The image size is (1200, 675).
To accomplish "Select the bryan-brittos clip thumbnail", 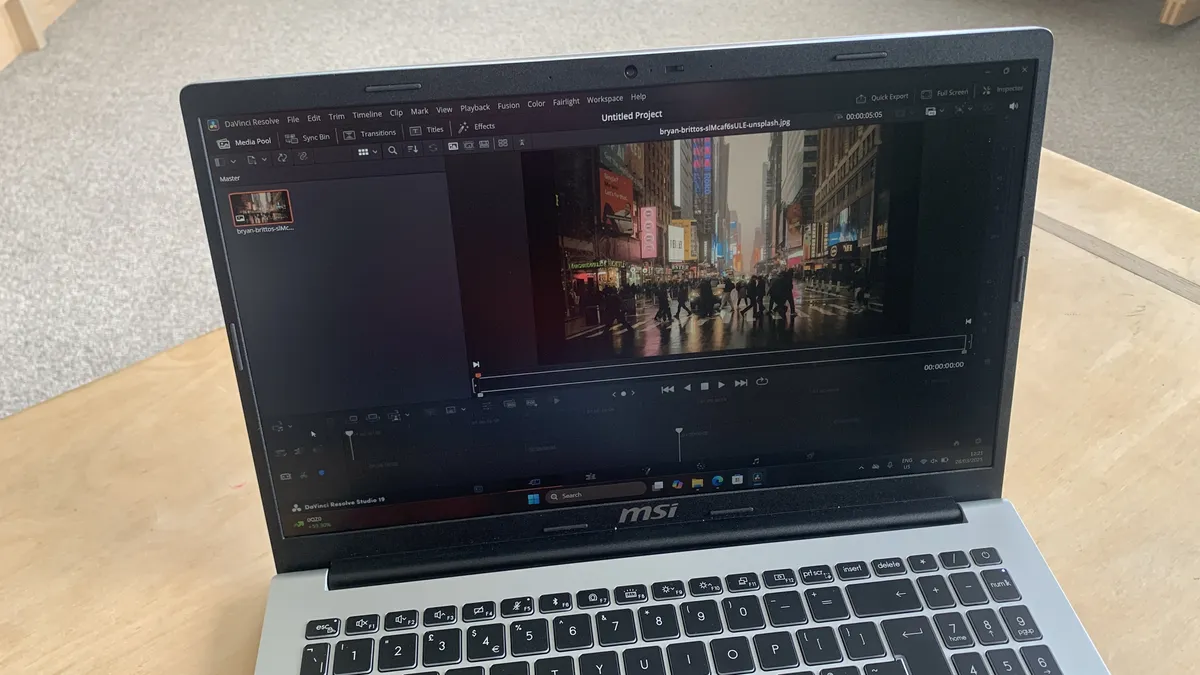I will pos(260,207).
